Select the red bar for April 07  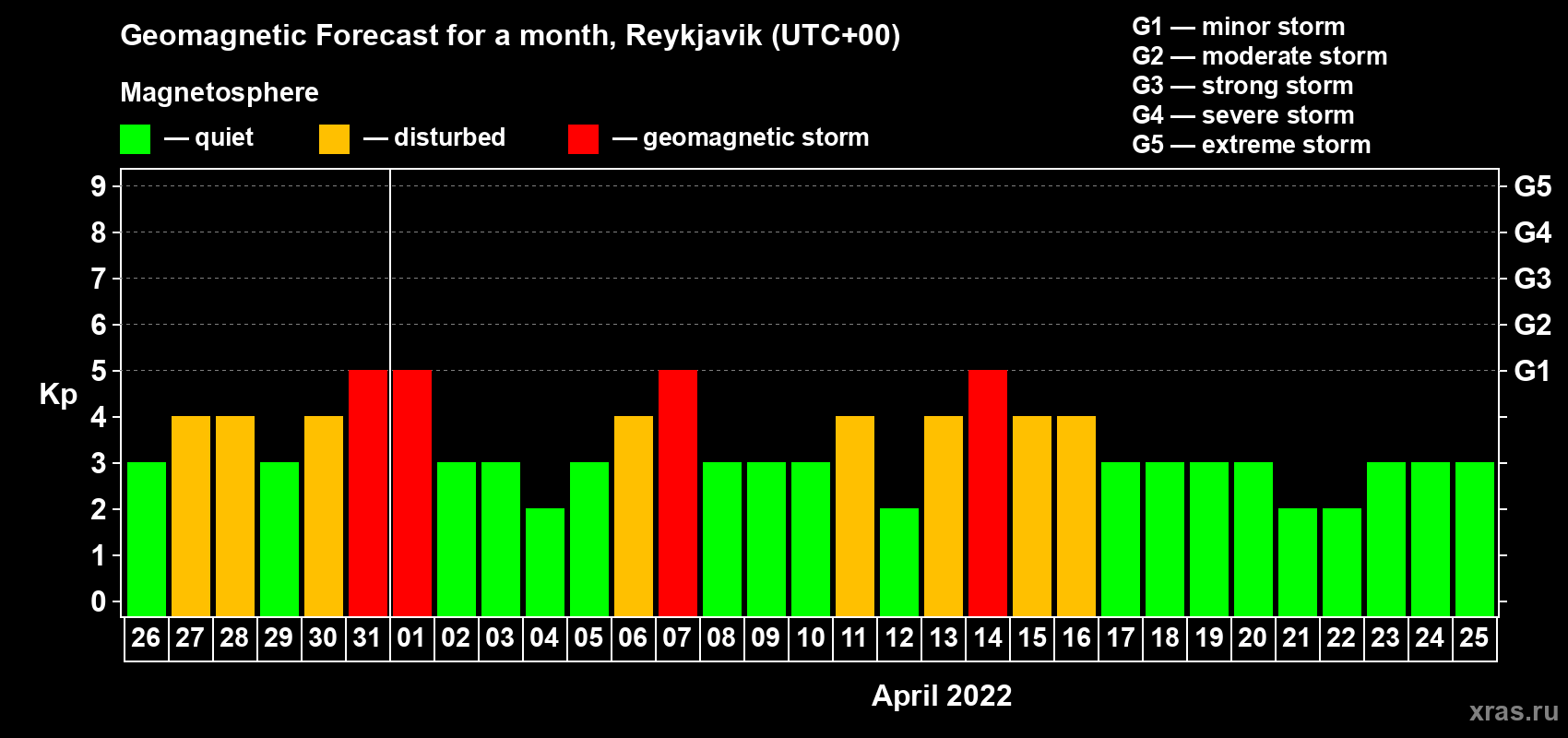[x=678, y=493]
